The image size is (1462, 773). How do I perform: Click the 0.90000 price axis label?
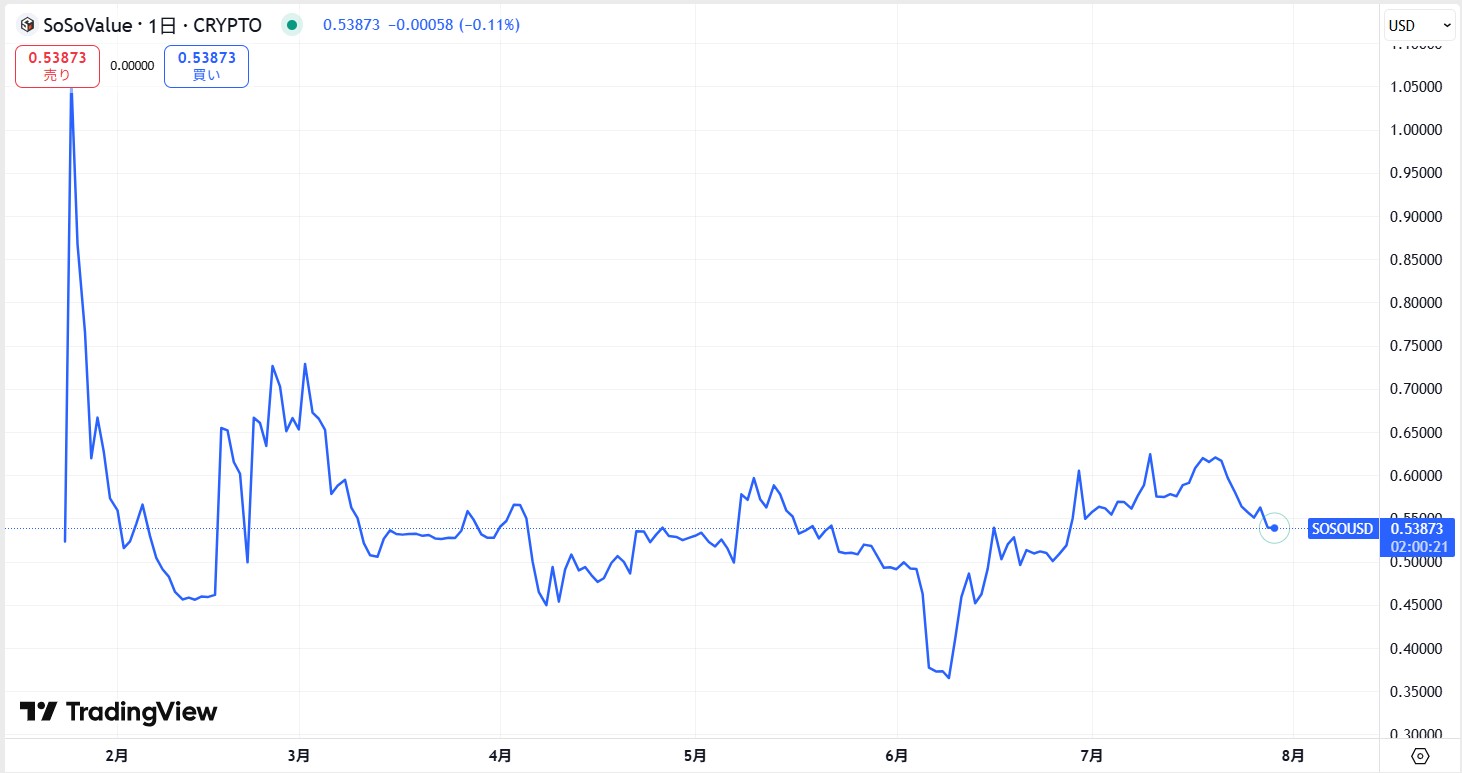pyautogui.click(x=1416, y=216)
